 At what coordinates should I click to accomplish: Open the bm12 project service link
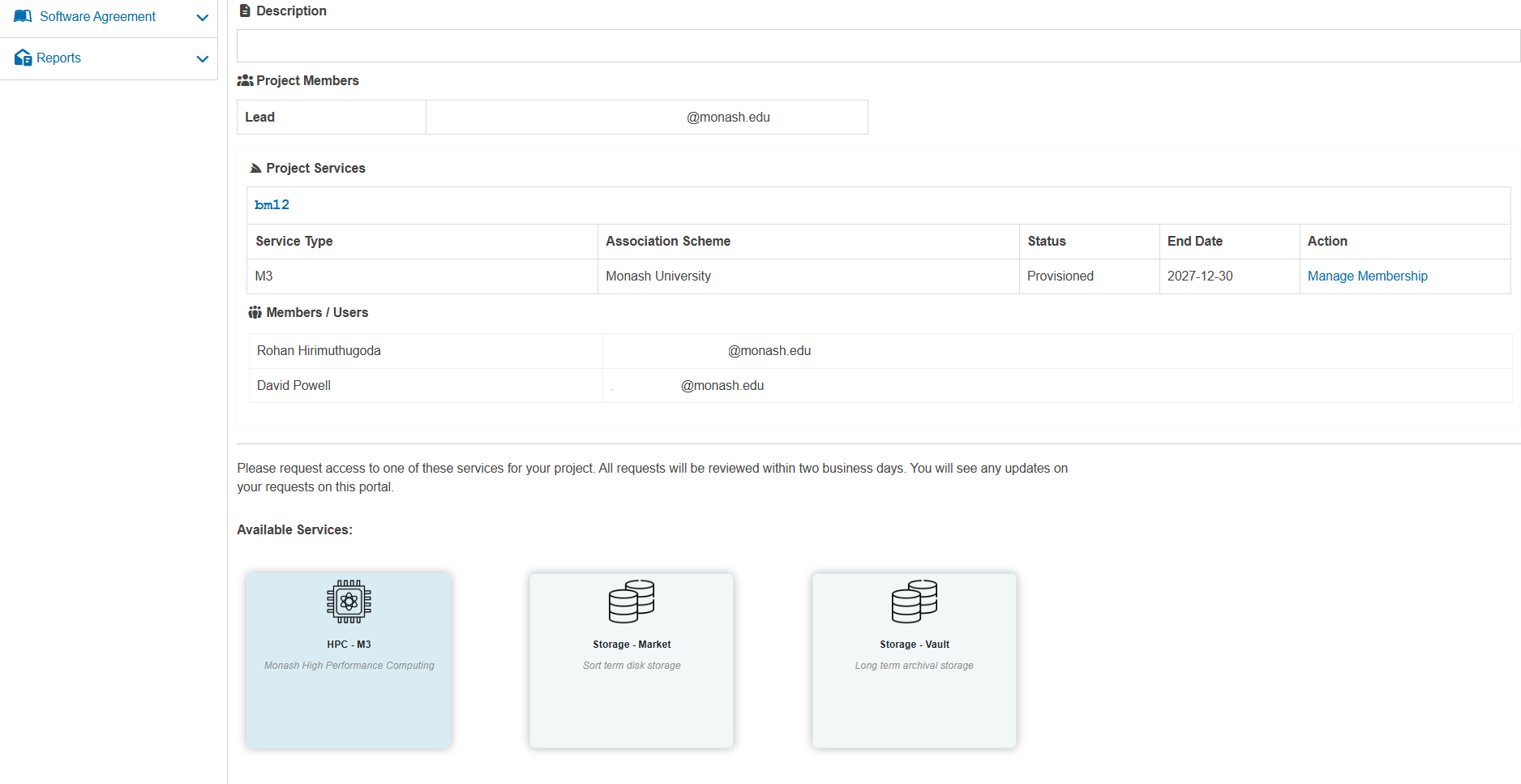click(272, 205)
